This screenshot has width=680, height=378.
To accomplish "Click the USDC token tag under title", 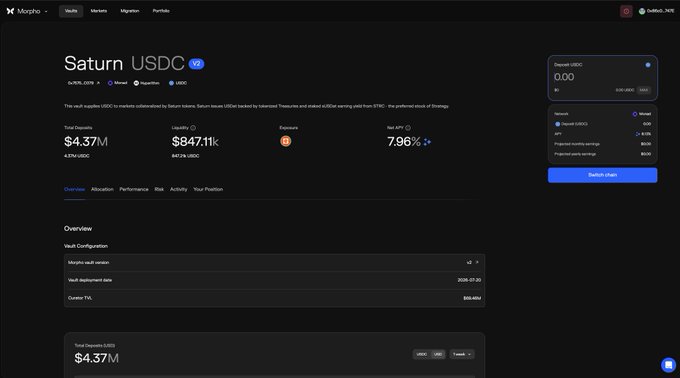I will (178, 83).
